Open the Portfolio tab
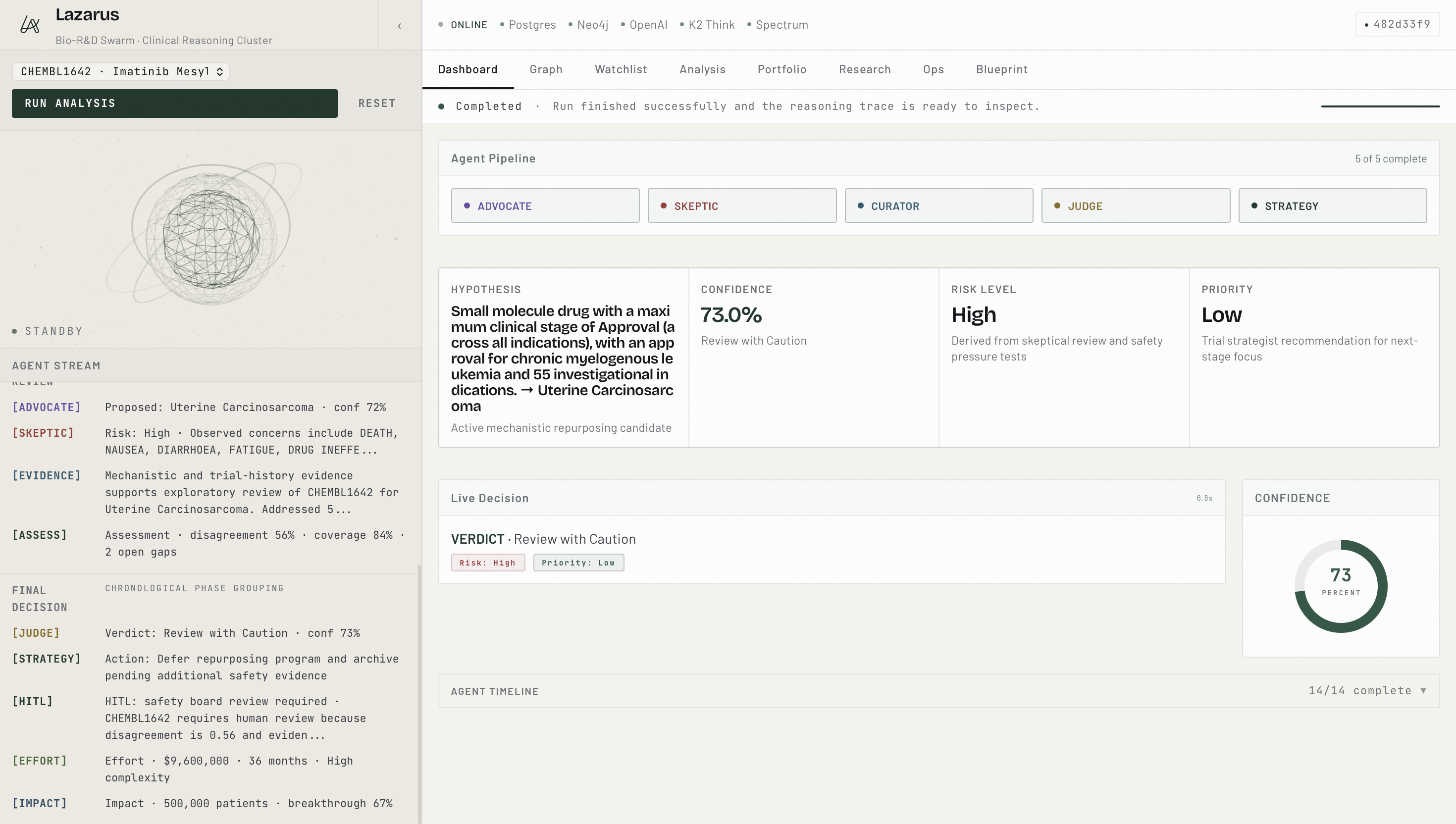The height and width of the screenshot is (824, 1456). click(x=781, y=69)
